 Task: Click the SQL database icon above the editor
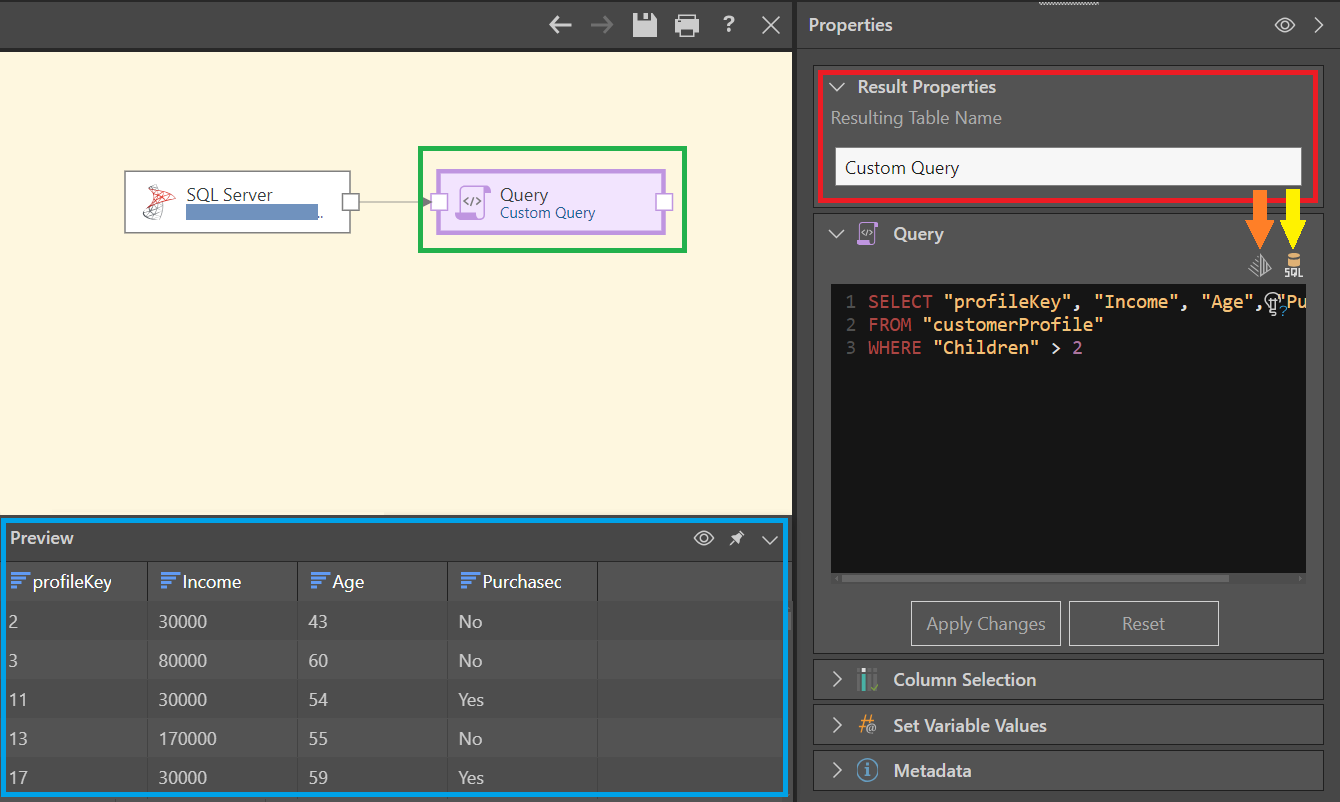1293,265
